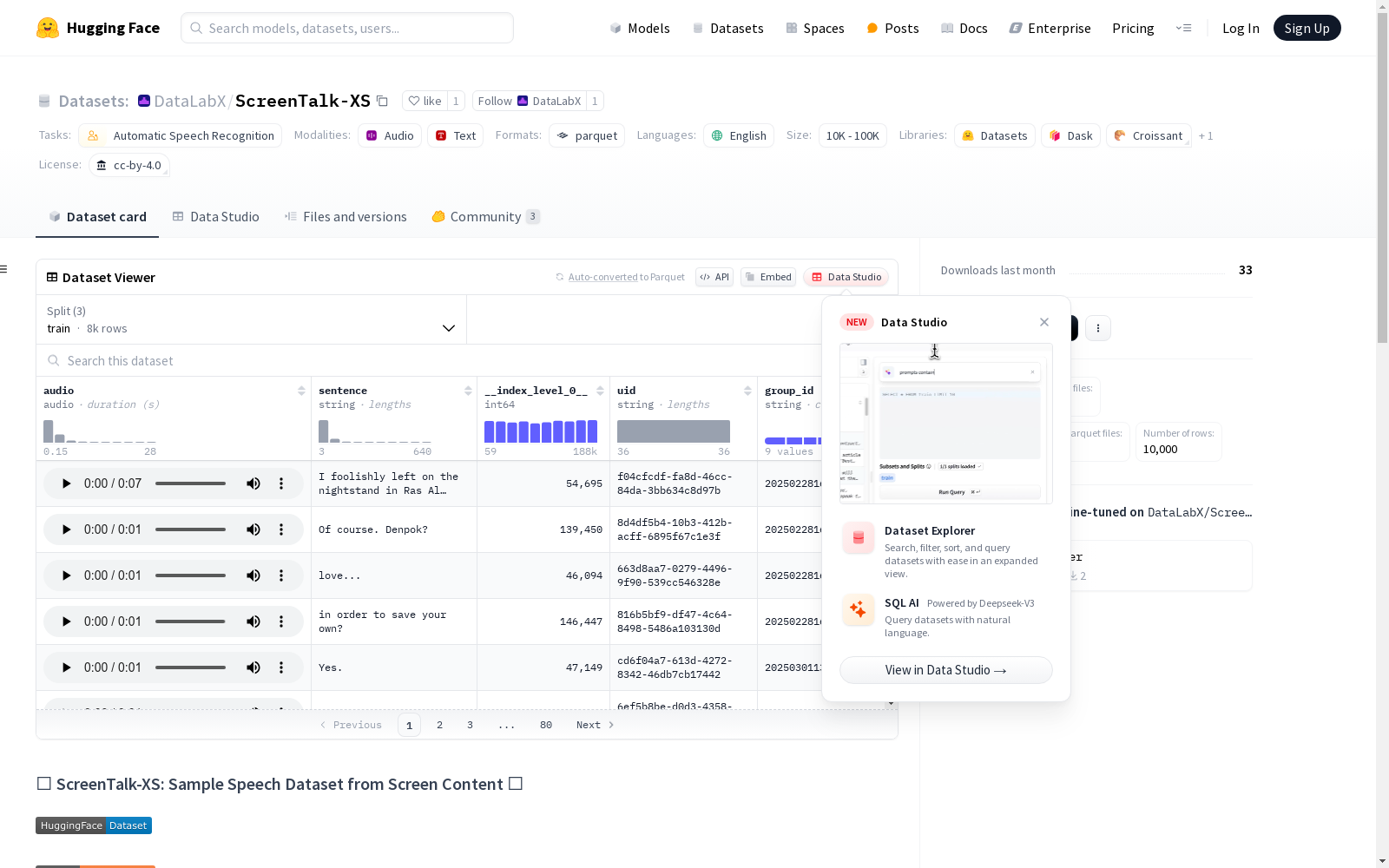Mute the 'in order to save' audio row
This screenshot has height=868, width=1389.
(x=253, y=621)
